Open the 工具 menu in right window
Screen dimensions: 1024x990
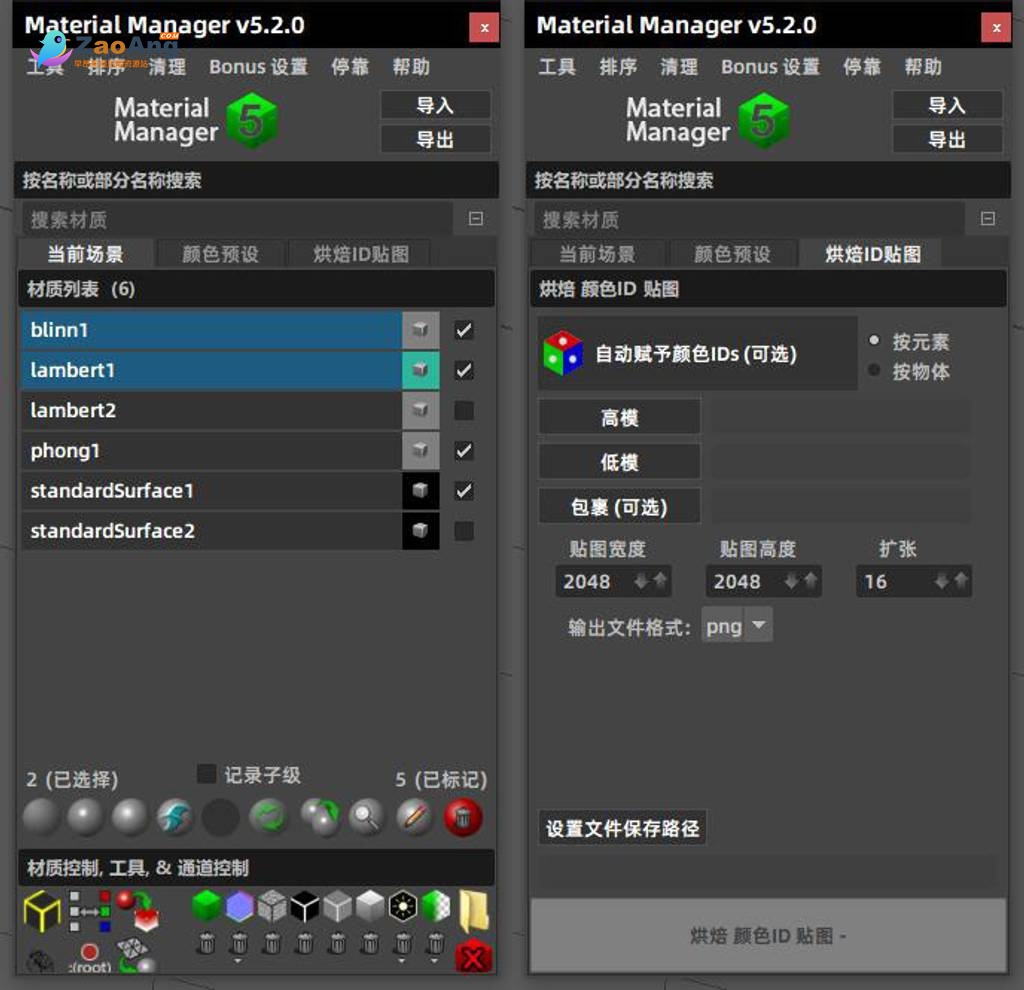coord(557,67)
